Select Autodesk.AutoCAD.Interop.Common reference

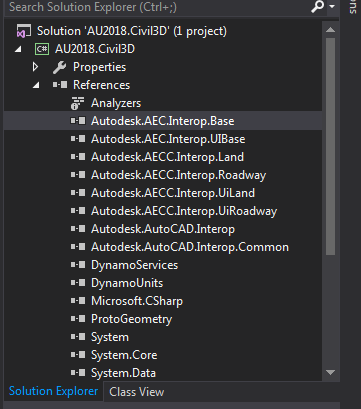(190, 247)
